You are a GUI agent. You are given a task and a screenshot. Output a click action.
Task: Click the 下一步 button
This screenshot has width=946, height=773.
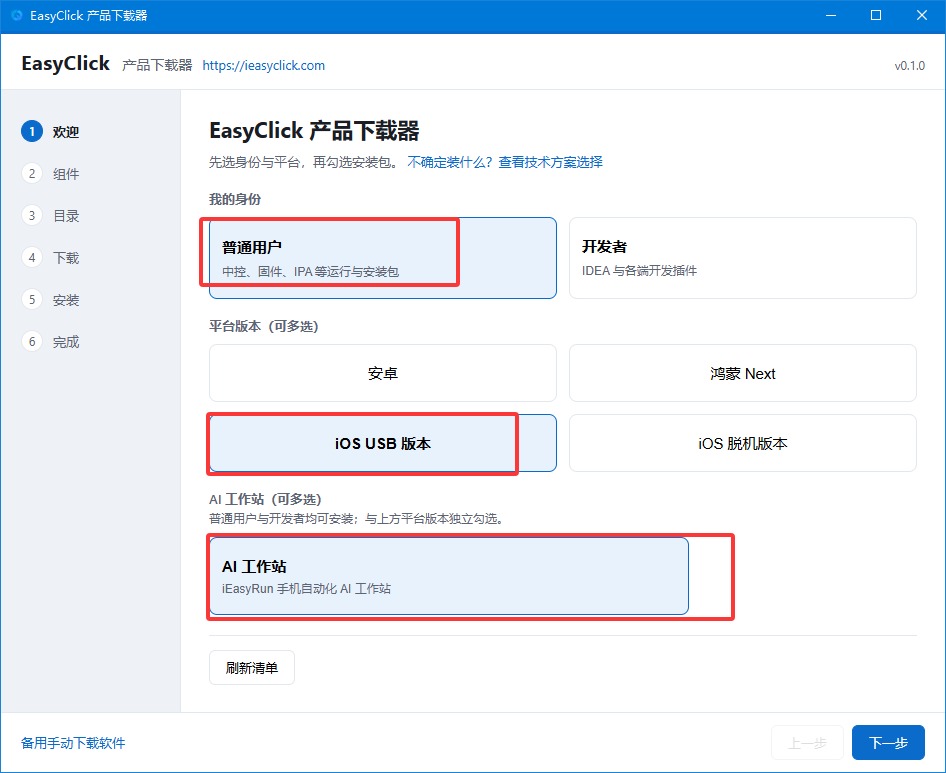tap(888, 742)
